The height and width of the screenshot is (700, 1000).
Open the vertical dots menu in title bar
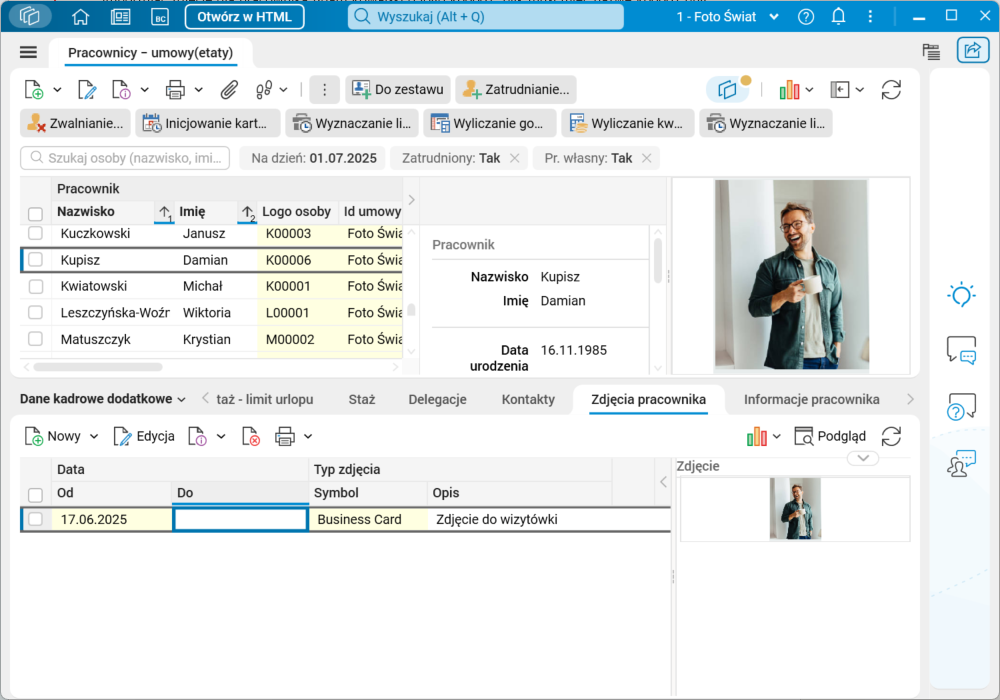(x=870, y=17)
